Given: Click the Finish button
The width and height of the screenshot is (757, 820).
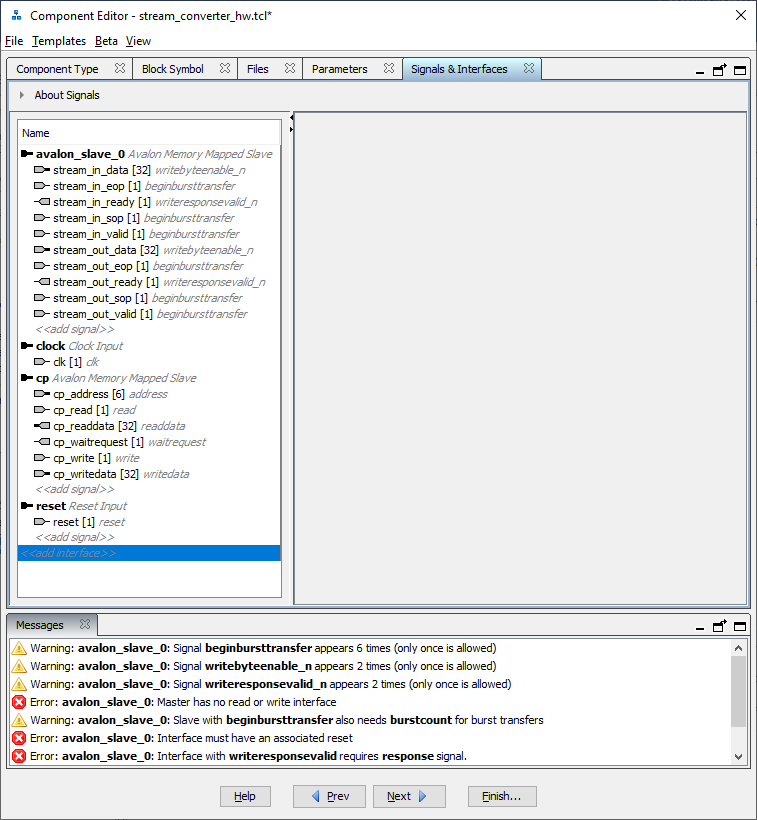Looking at the screenshot, I should [502, 796].
